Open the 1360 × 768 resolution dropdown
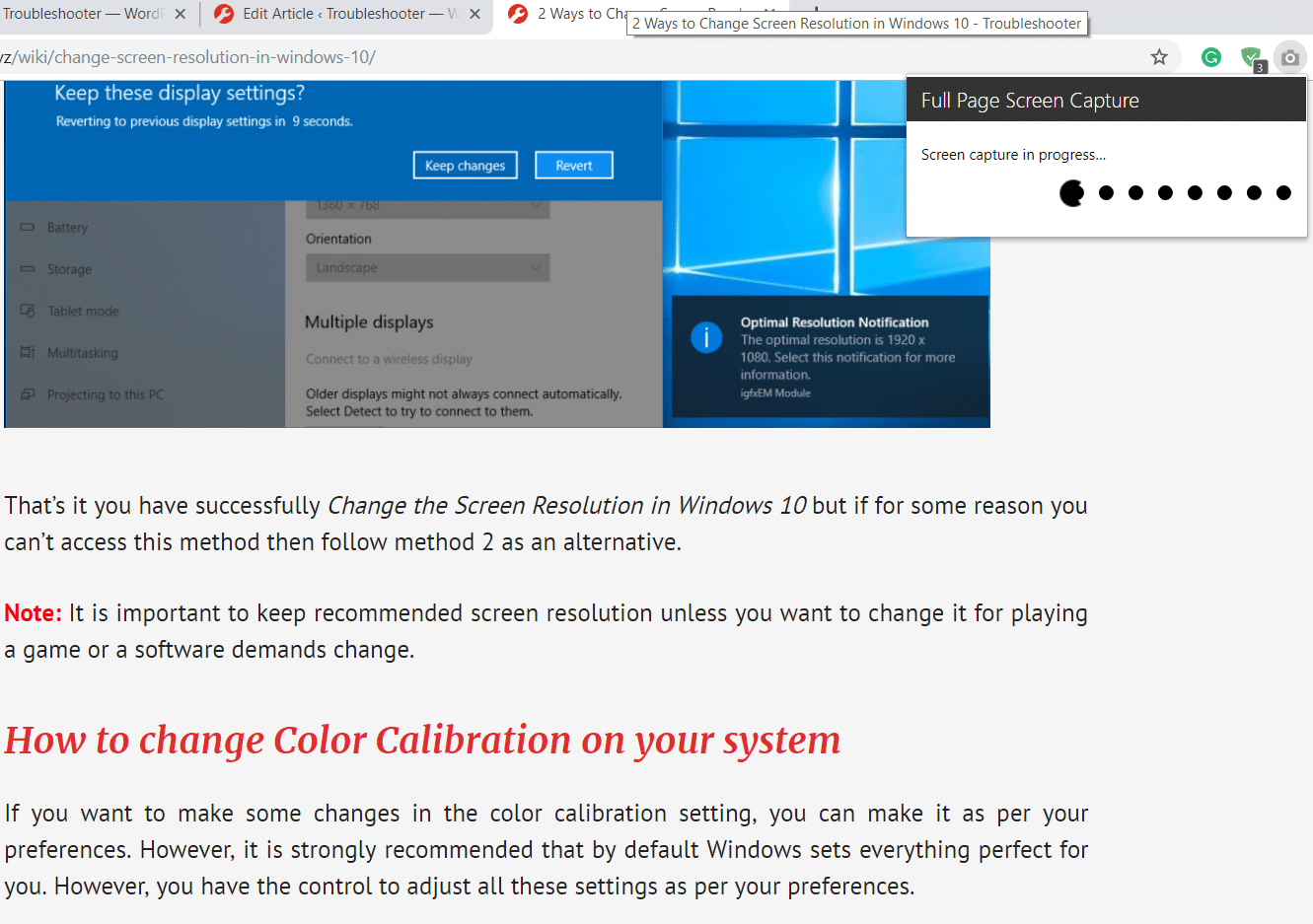 [x=427, y=206]
